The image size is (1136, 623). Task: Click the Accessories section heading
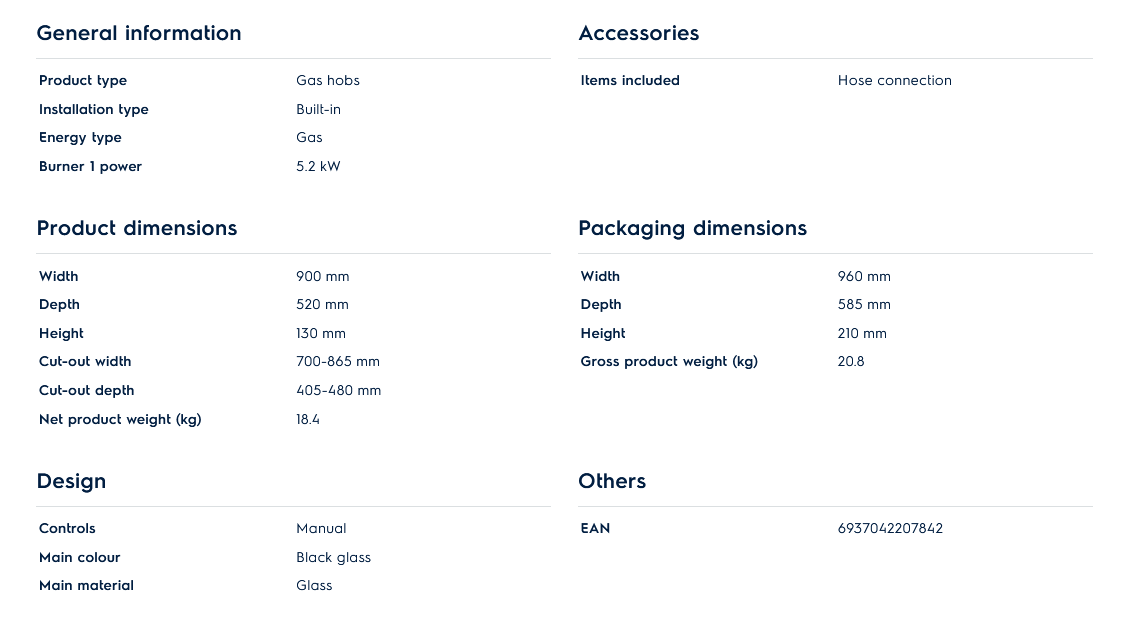[638, 33]
